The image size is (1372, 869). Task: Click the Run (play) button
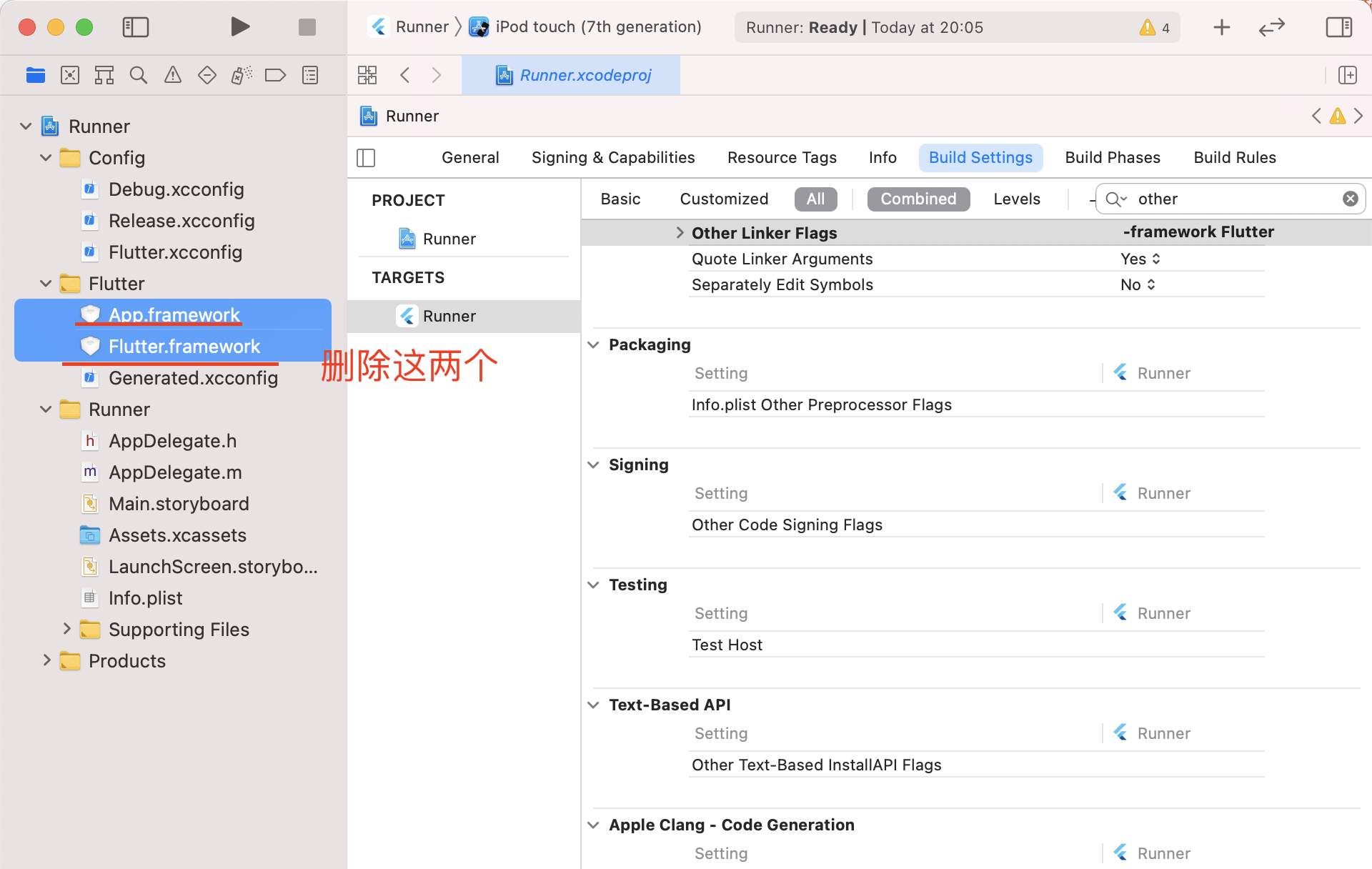tap(240, 27)
